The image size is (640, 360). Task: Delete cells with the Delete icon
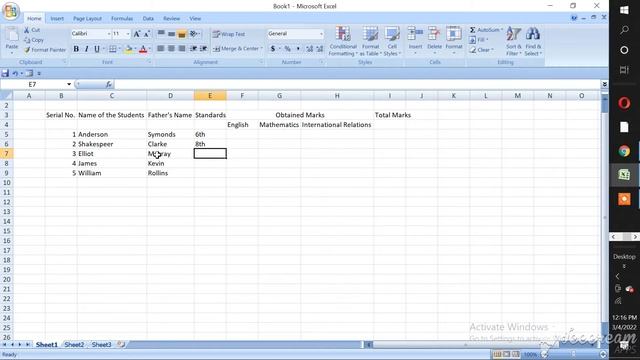[434, 34]
